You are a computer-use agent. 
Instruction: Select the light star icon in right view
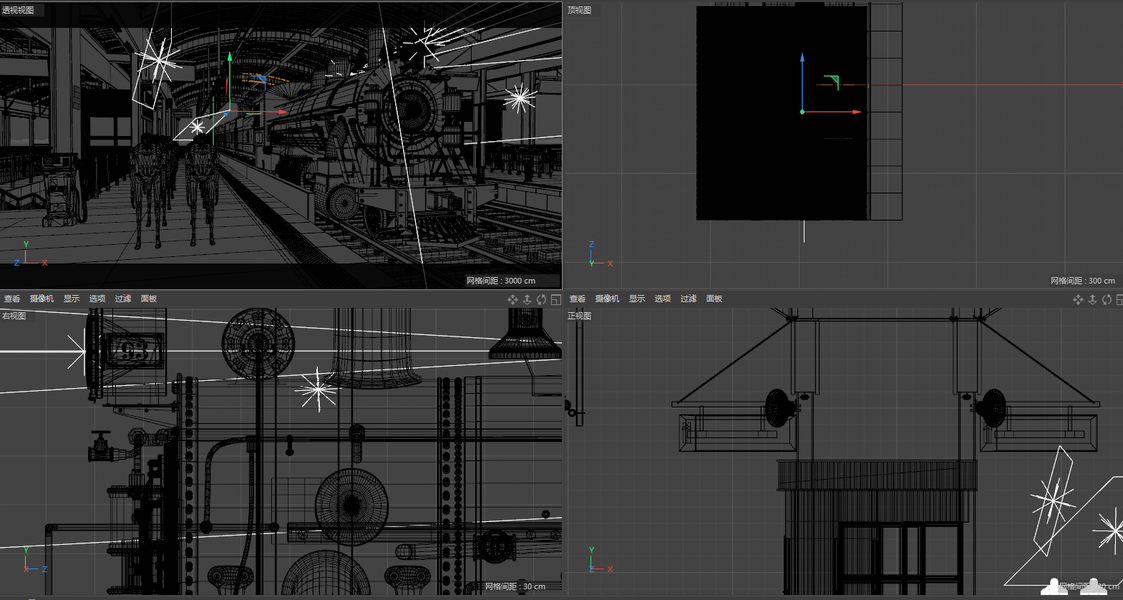tap(316, 390)
